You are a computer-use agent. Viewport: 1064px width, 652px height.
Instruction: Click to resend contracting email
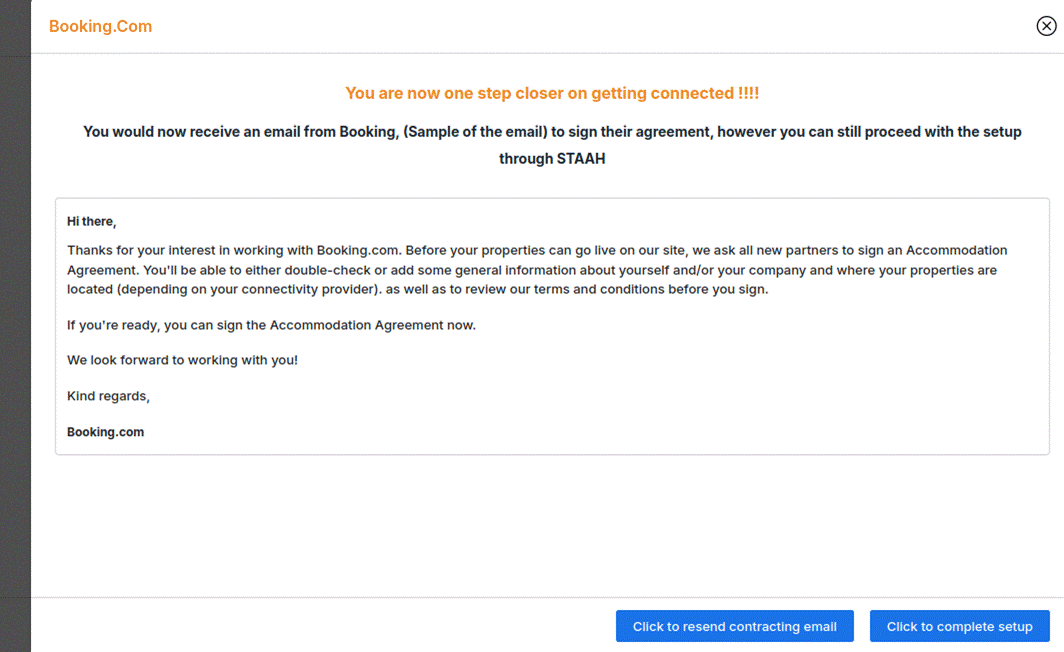pyautogui.click(x=734, y=626)
